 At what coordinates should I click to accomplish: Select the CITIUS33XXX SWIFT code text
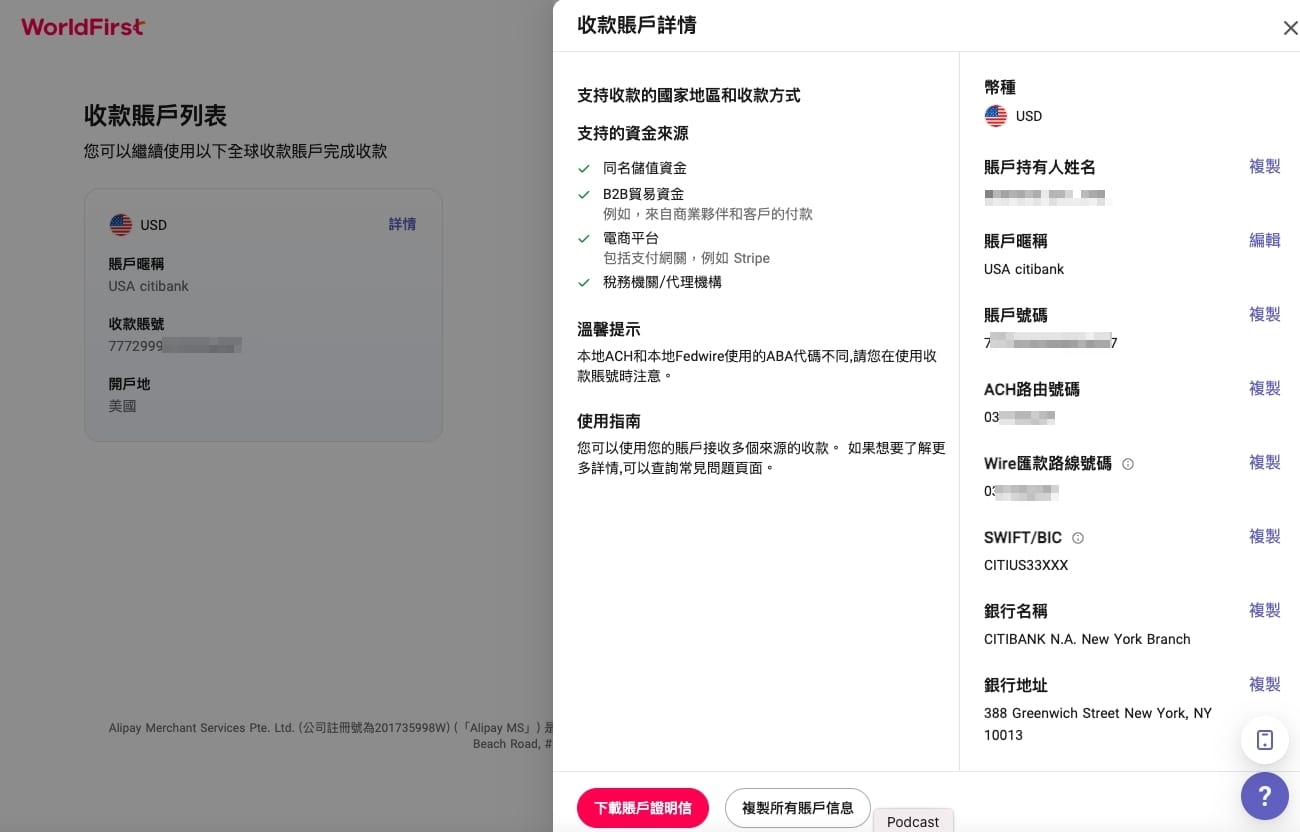pos(1026,565)
